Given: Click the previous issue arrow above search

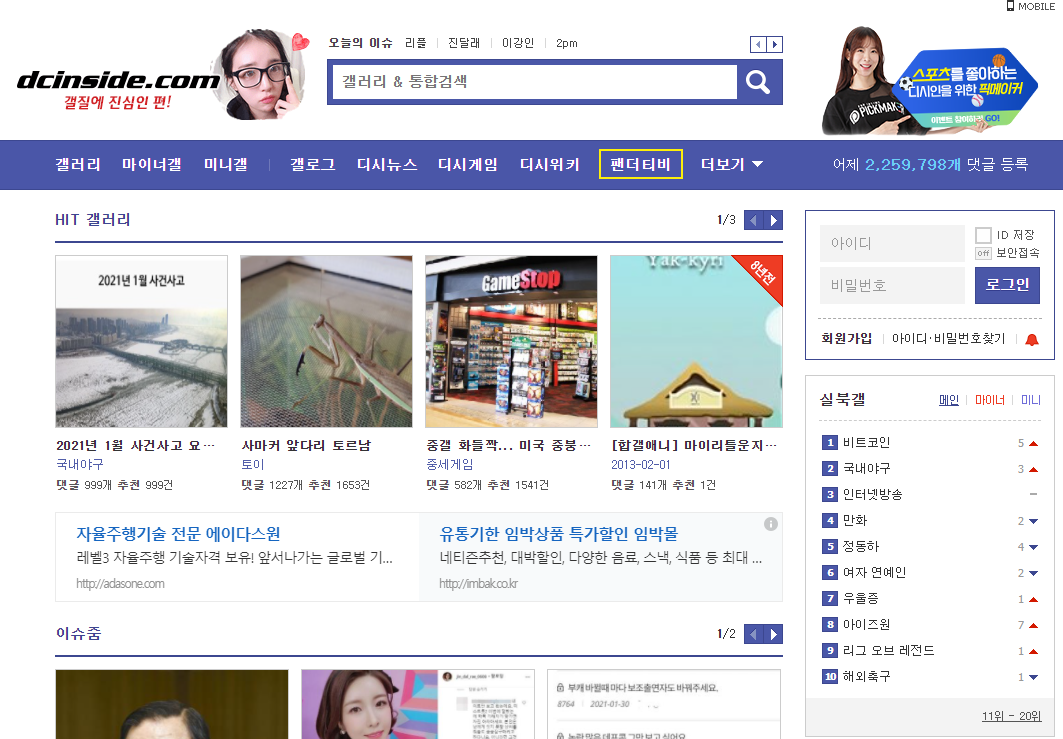Looking at the screenshot, I should (x=758, y=45).
